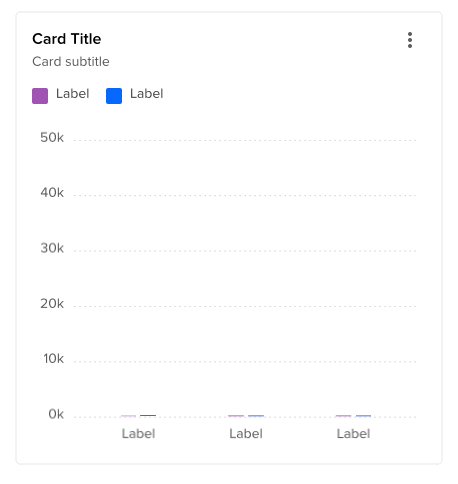Toggle the blue series via its legend Label text
The width and height of the screenshot is (458, 484).
pyautogui.click(x=147, y=94)
